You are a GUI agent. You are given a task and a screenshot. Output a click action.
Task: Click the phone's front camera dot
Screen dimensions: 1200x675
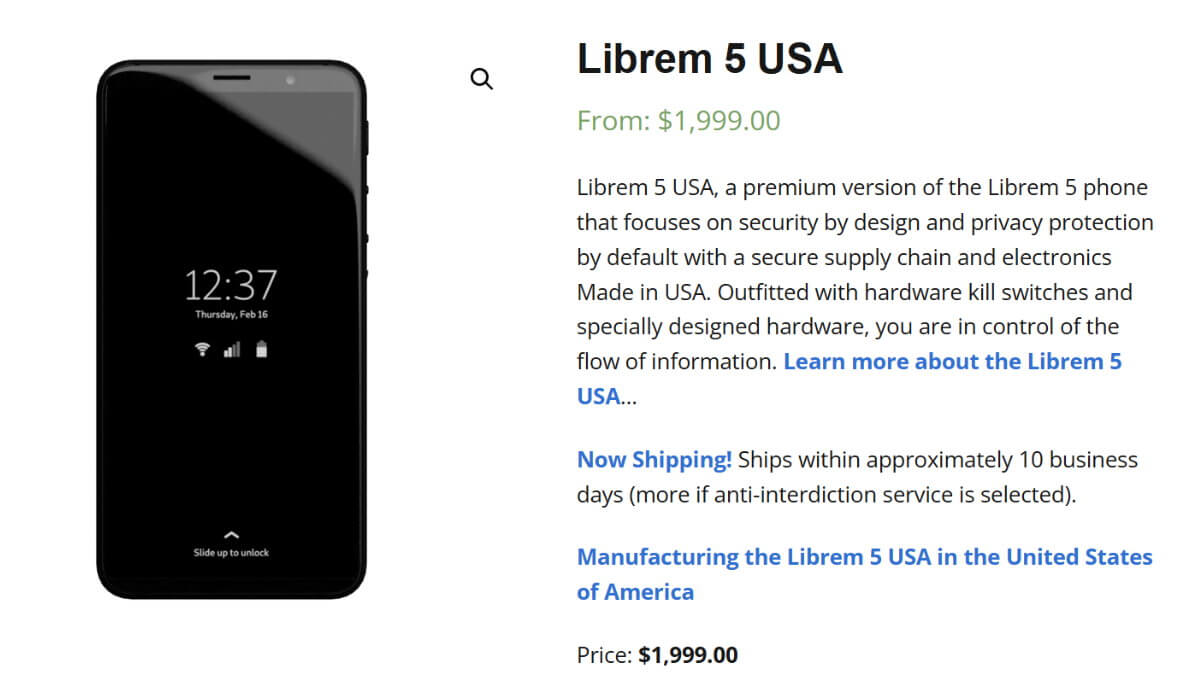[290, 80]
